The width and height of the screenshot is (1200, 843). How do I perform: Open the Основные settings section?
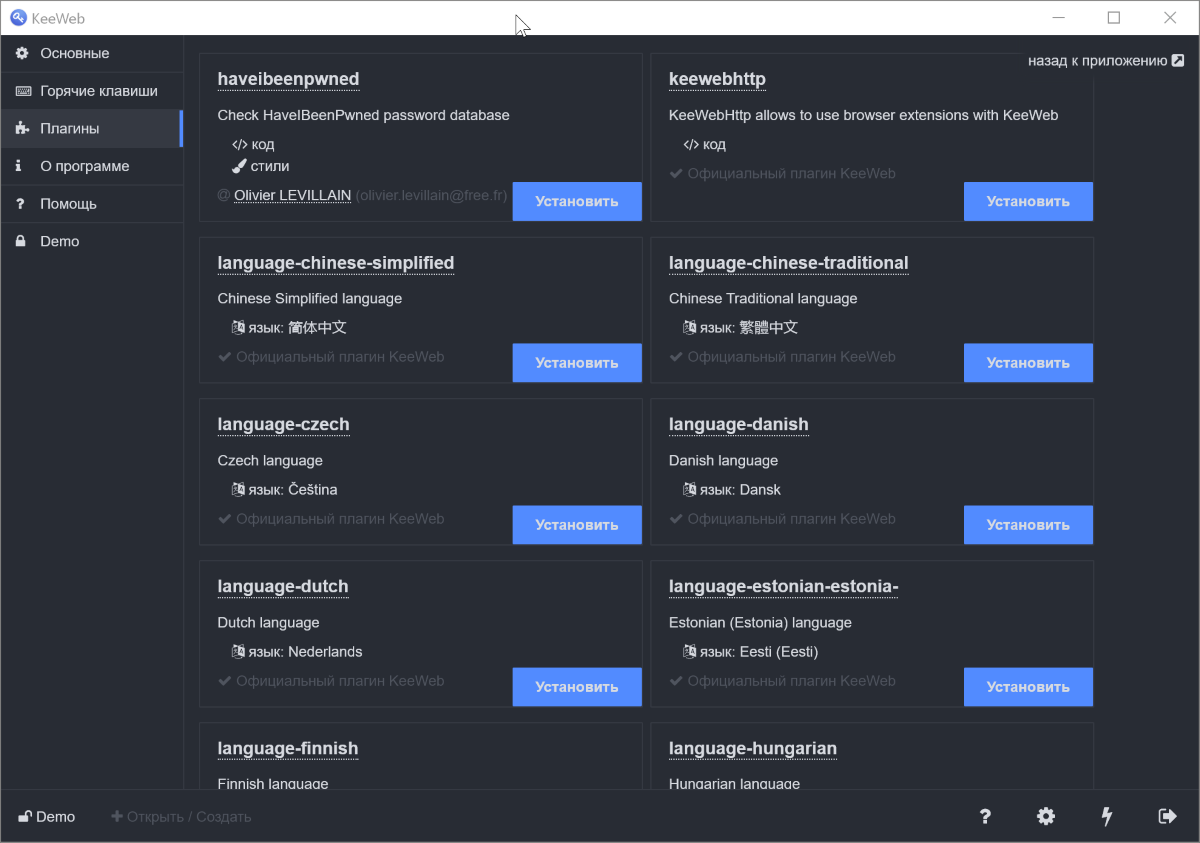pyautogui.click(x=91, y=53)
